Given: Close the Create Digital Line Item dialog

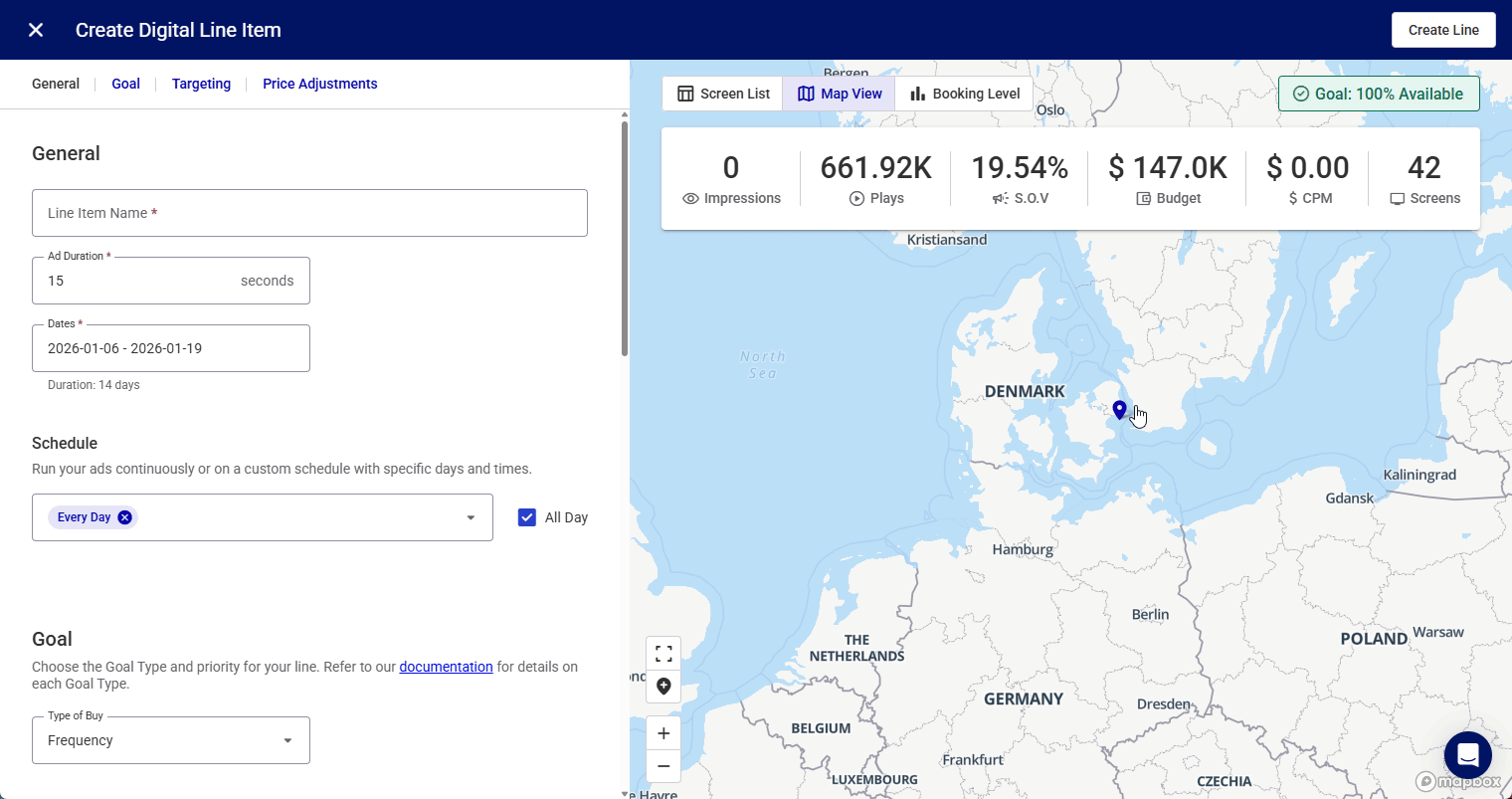Looking at the screenshot, I should 36,30.
